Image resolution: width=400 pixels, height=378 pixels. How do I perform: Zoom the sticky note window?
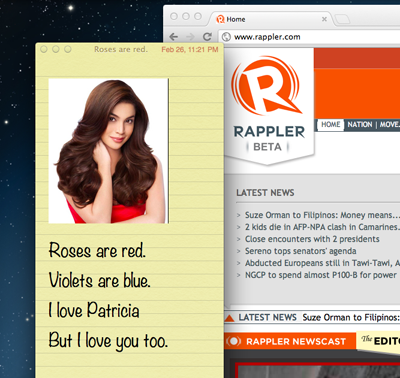pyautogui.click(x=68, y=49)
